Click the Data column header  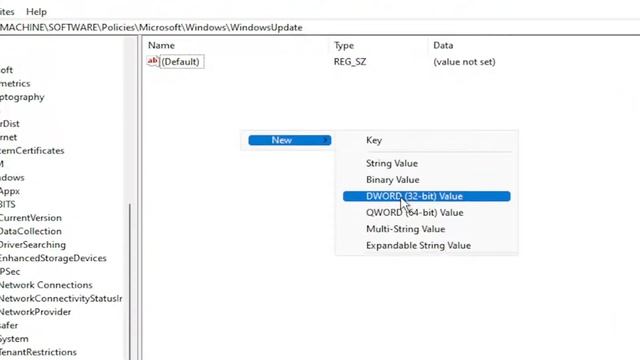click(443, 45)
